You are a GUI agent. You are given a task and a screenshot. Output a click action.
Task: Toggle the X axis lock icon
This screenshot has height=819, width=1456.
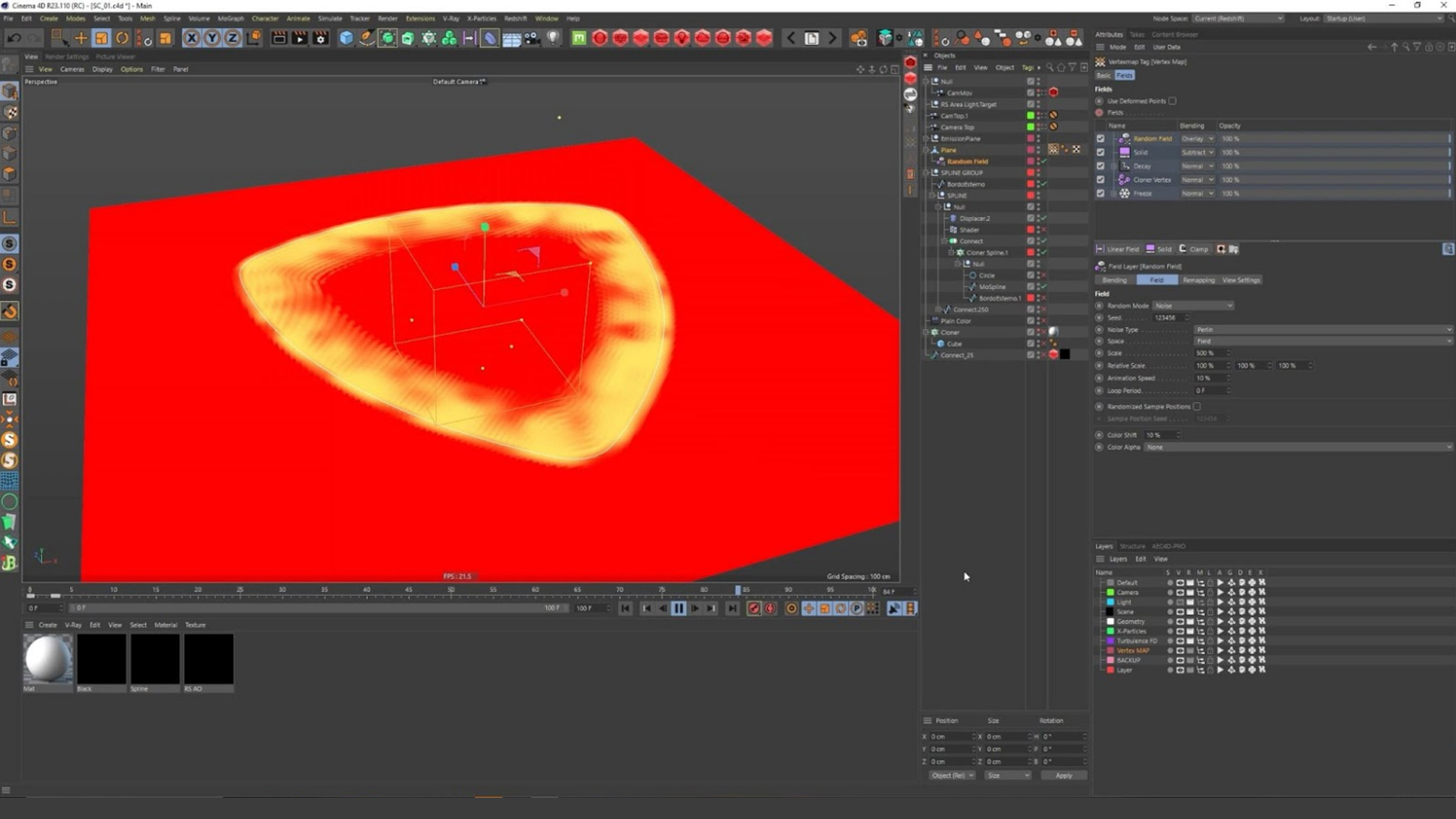click(191, 38)
